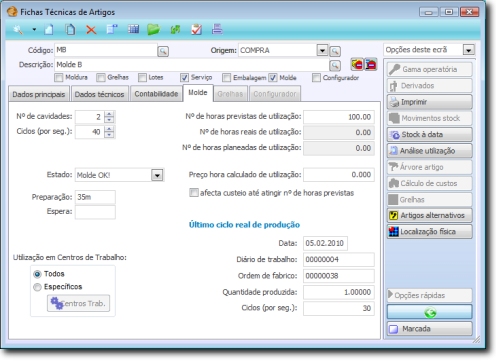Click the green open folder icon

click(153, 29)
